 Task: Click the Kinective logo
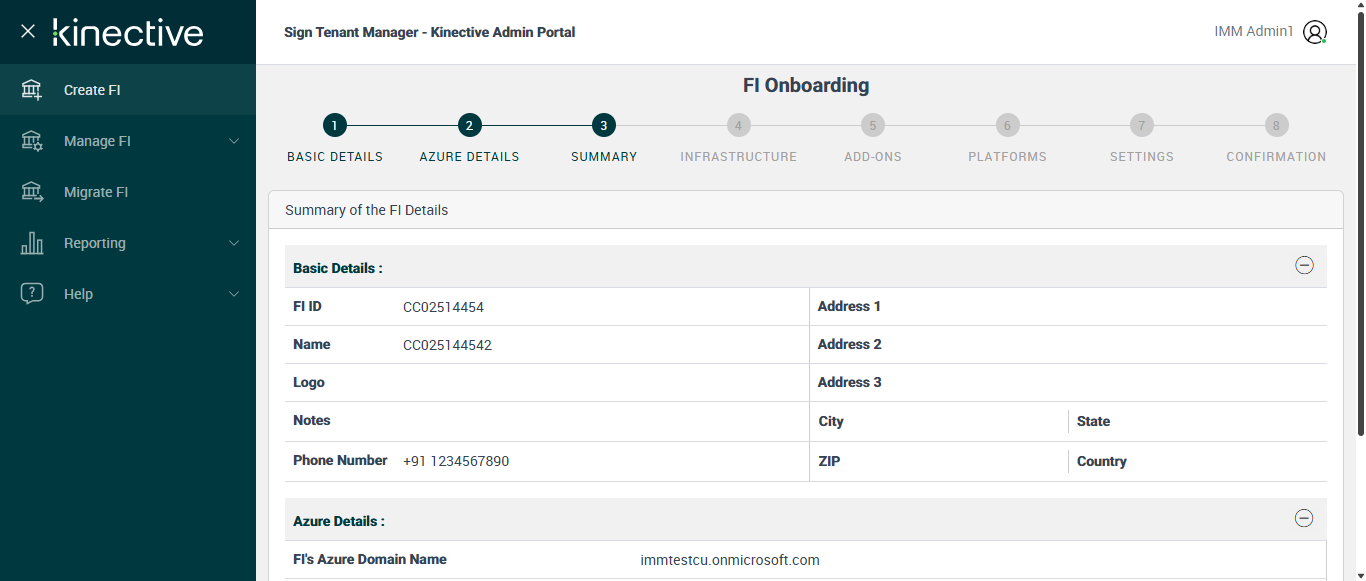point(128,32)
